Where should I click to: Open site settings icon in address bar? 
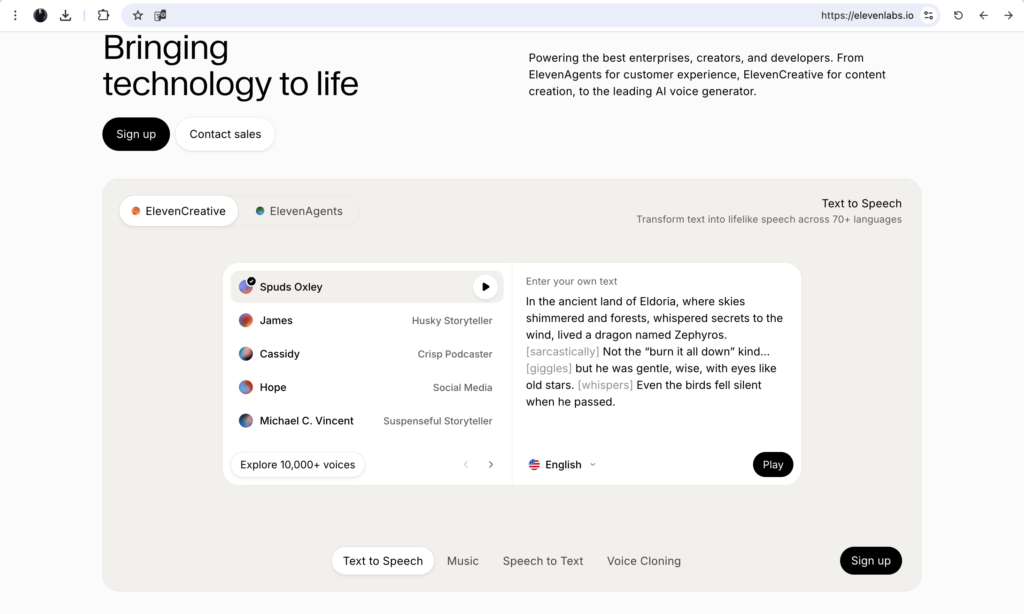pos(929,15)
